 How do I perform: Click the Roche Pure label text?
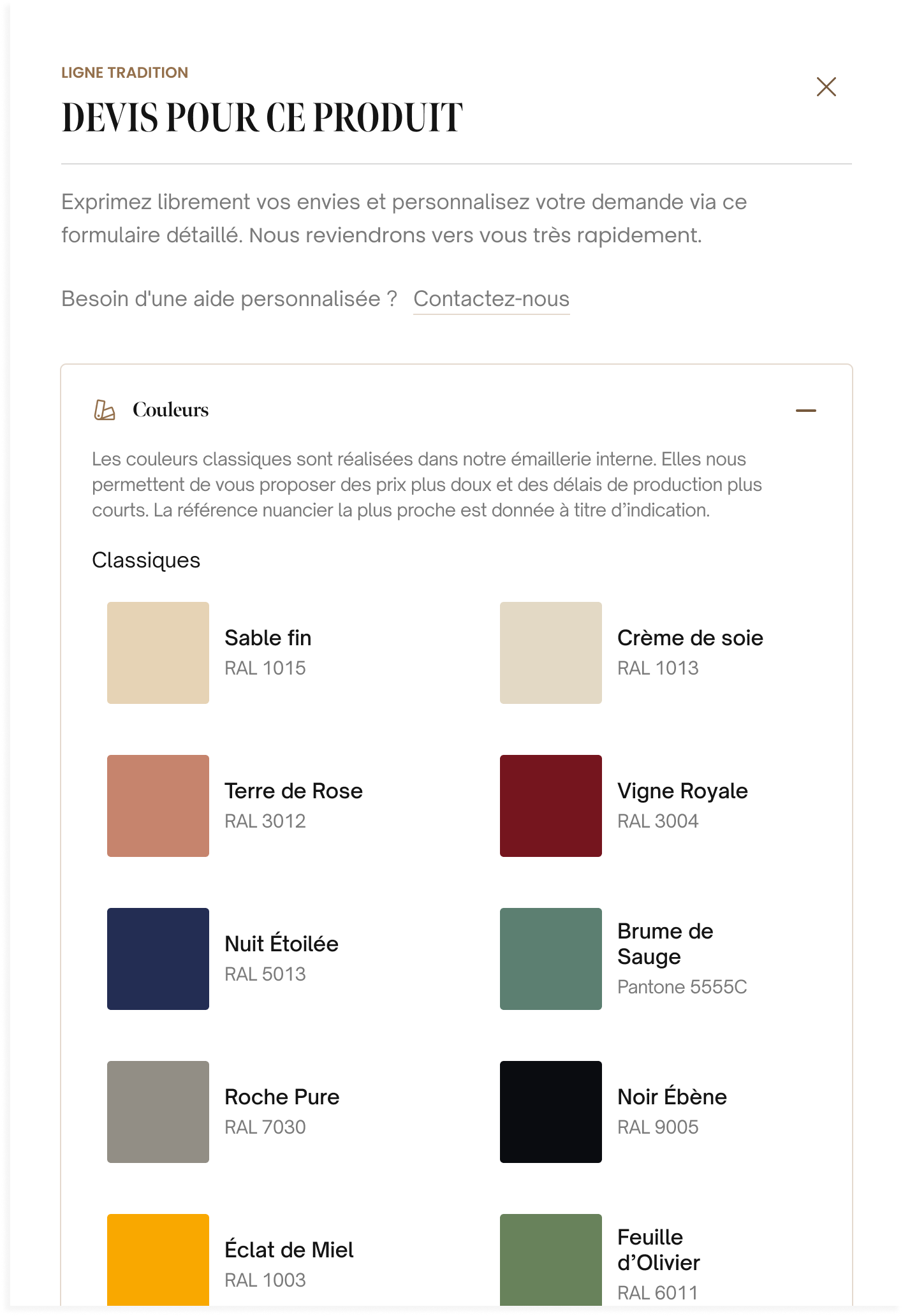[282, 1097]
